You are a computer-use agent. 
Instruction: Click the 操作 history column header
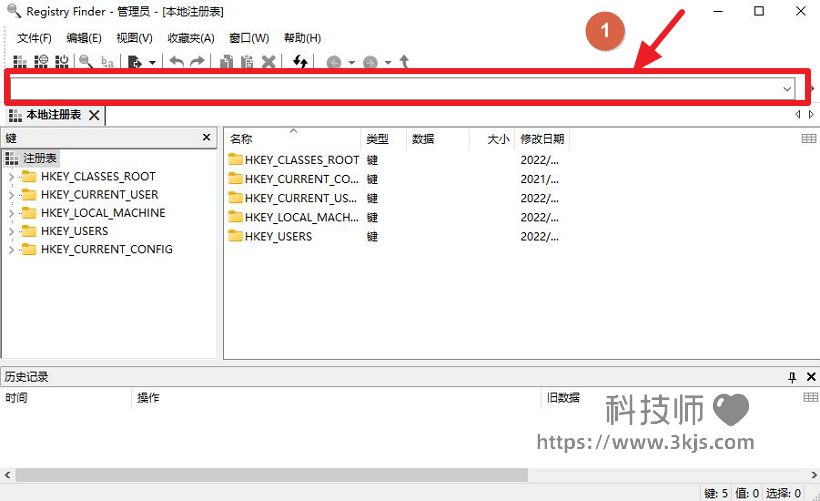click(335, 397)
